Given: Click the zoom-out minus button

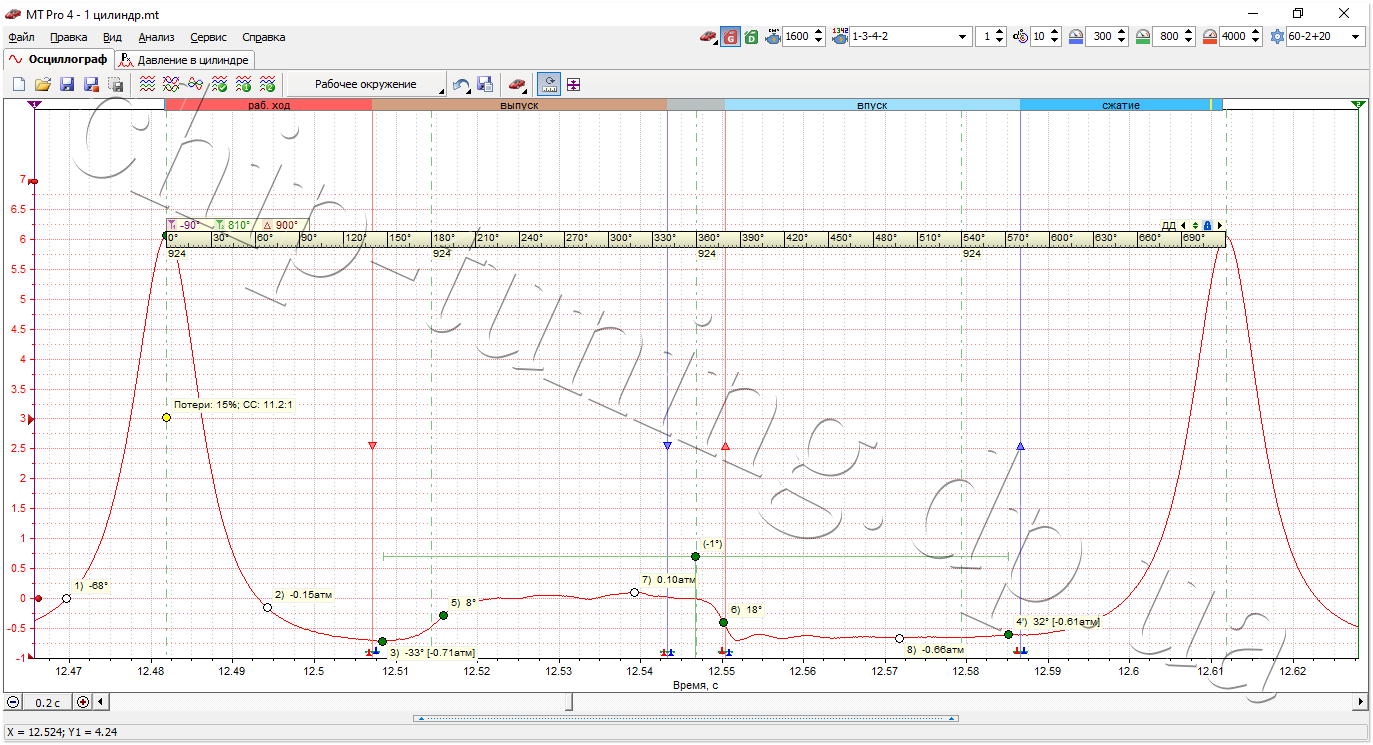Looking at the screenshot, I should pyautogui.click(x=13, y=702).
